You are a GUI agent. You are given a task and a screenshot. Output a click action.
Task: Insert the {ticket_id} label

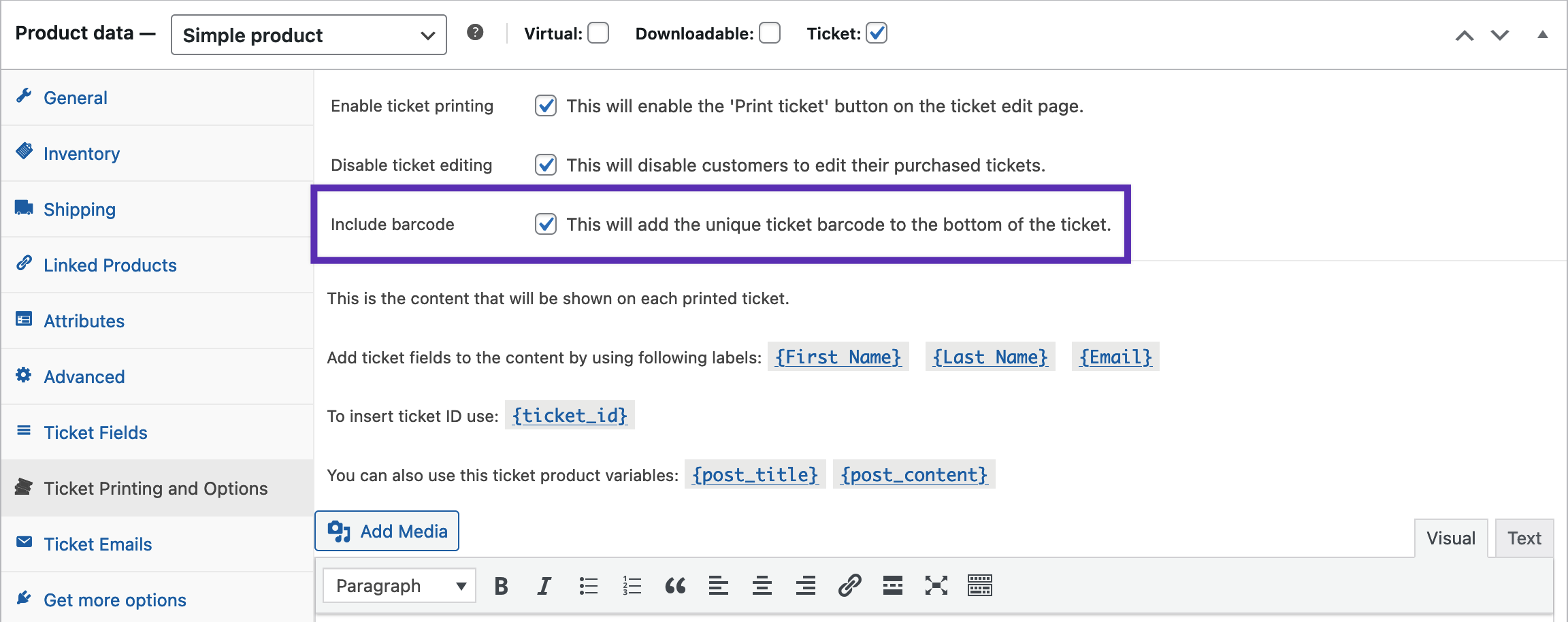(x=570, y=416)
